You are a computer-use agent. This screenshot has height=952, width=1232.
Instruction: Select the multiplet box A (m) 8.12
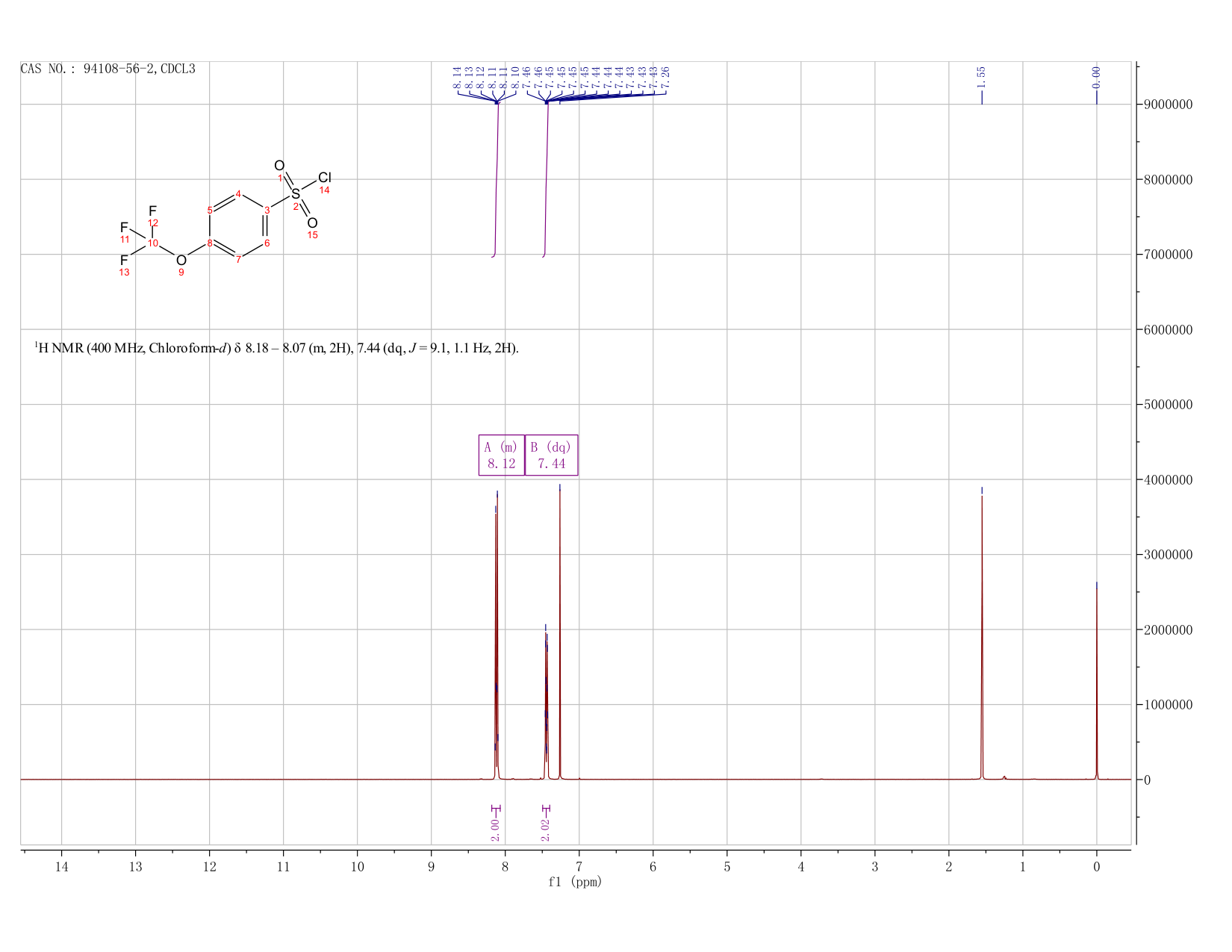502,455
